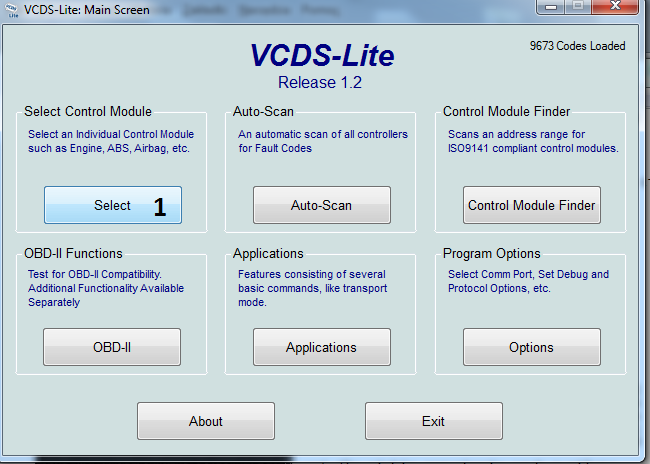Maximize the VCDS-Lite window
This screenshot has height=464, width=650.
coord(578,7)
